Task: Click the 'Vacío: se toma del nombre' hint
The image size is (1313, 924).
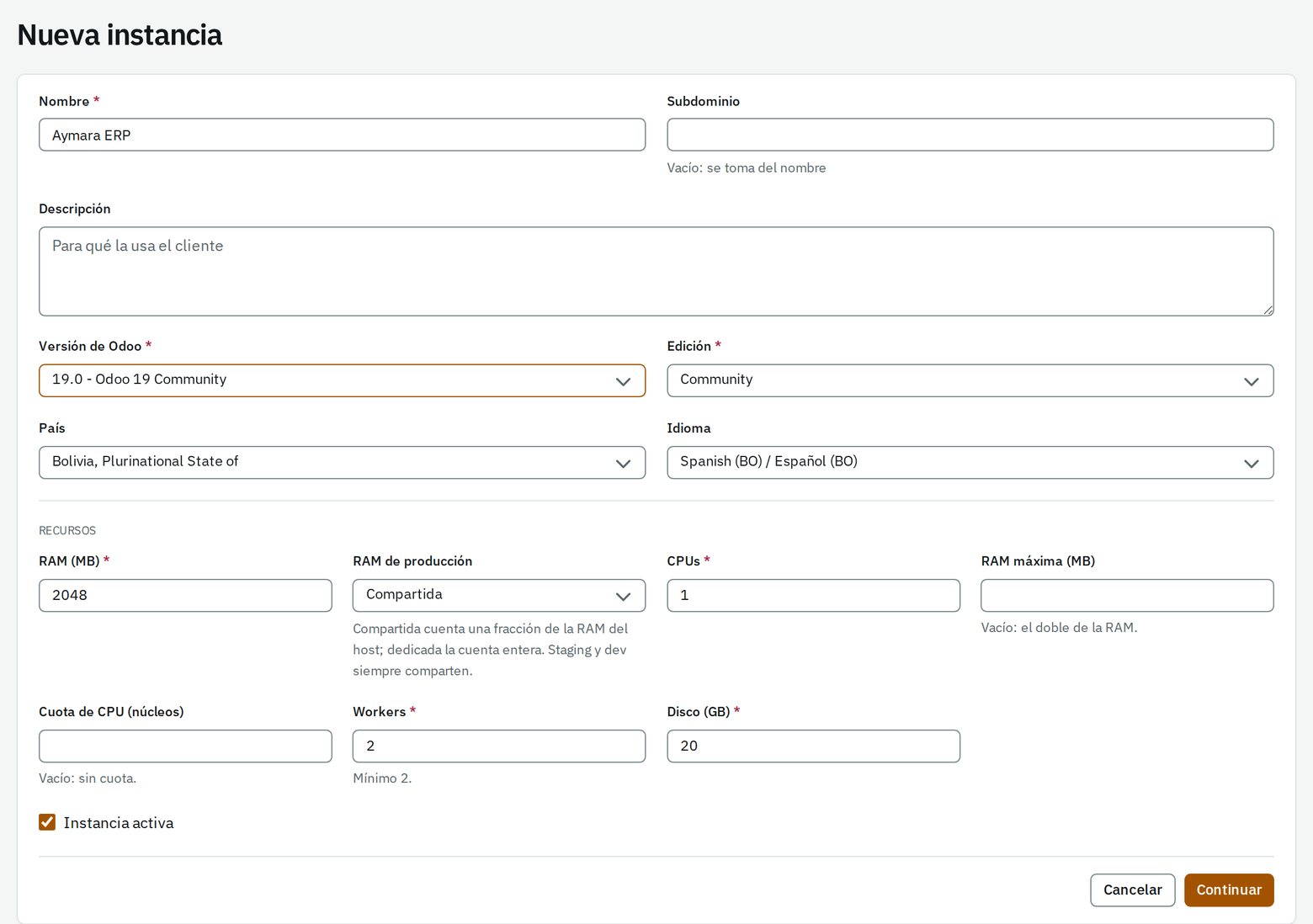Action: [747, 167]
